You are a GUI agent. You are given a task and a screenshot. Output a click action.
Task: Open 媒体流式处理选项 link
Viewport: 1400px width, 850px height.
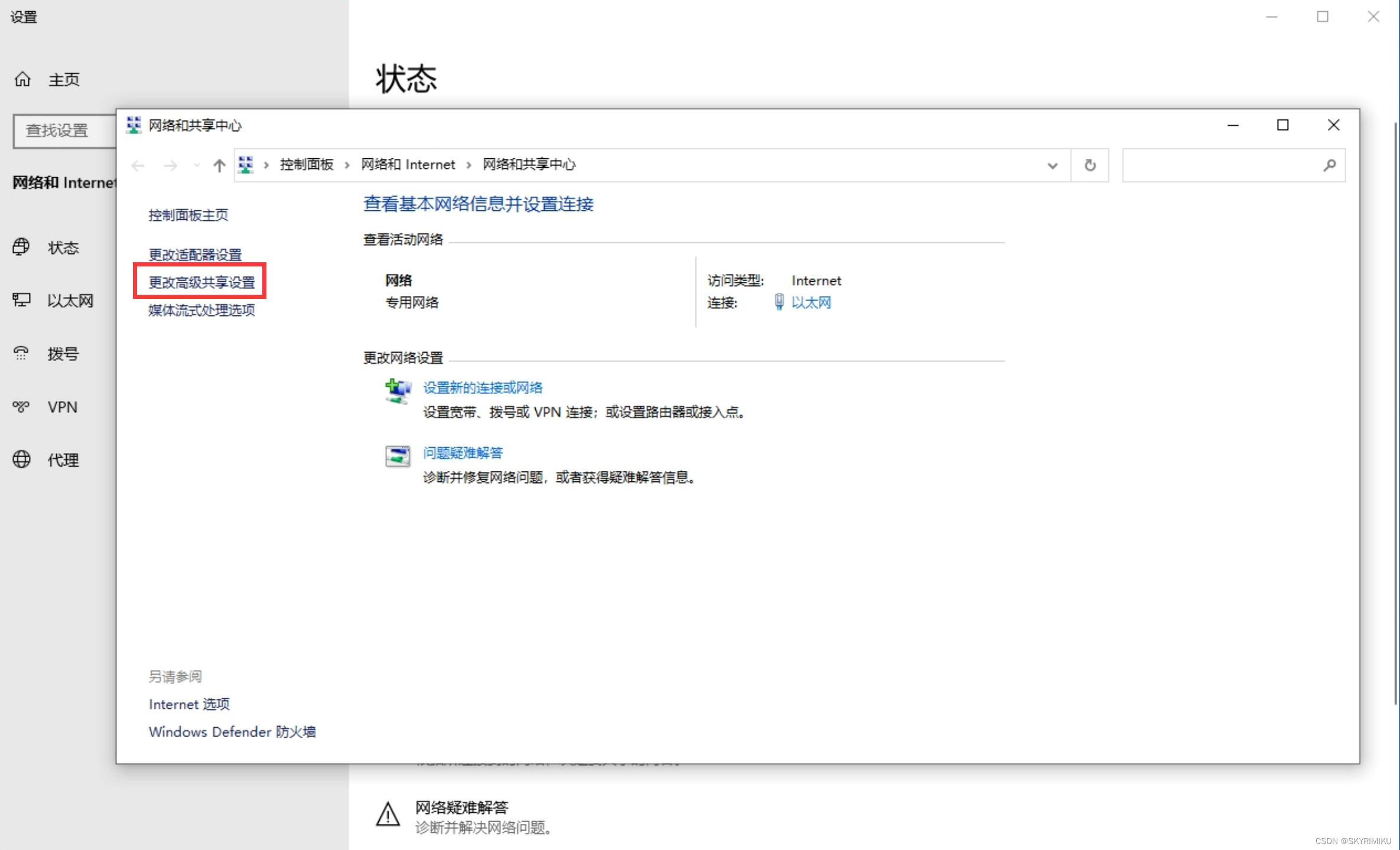click(x=201, y=310)
